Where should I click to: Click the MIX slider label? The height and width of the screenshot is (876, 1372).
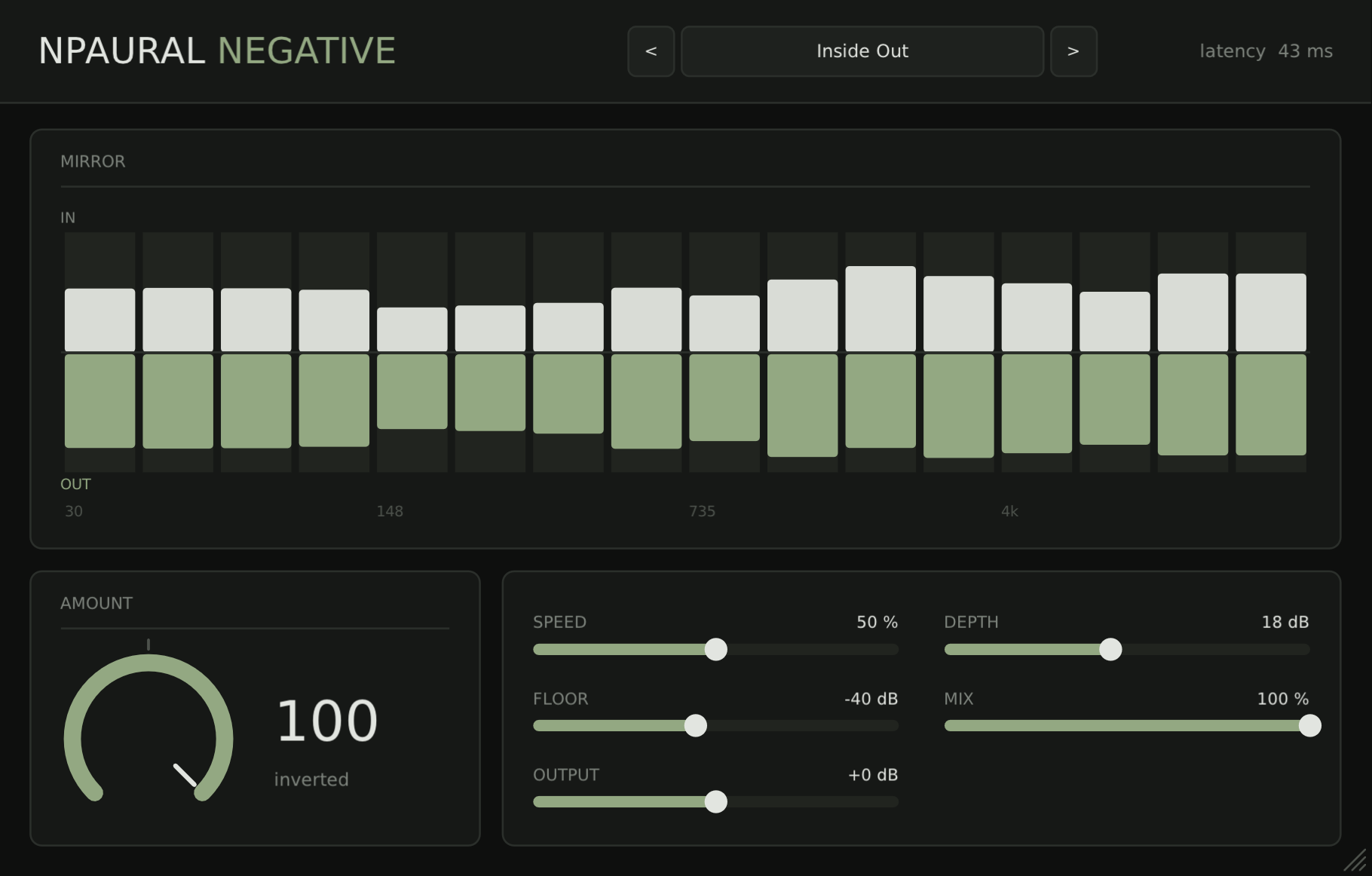pyautogui.click(x=959, y=699)
